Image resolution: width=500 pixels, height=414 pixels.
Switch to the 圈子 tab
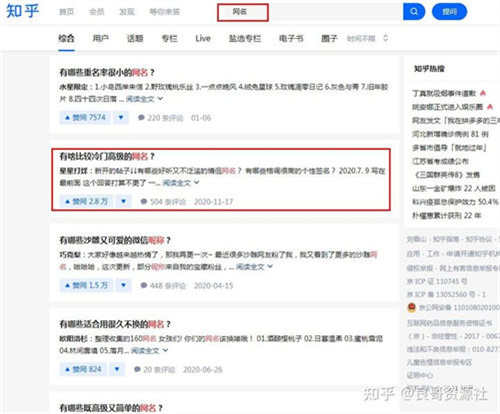tap(329, 38)
